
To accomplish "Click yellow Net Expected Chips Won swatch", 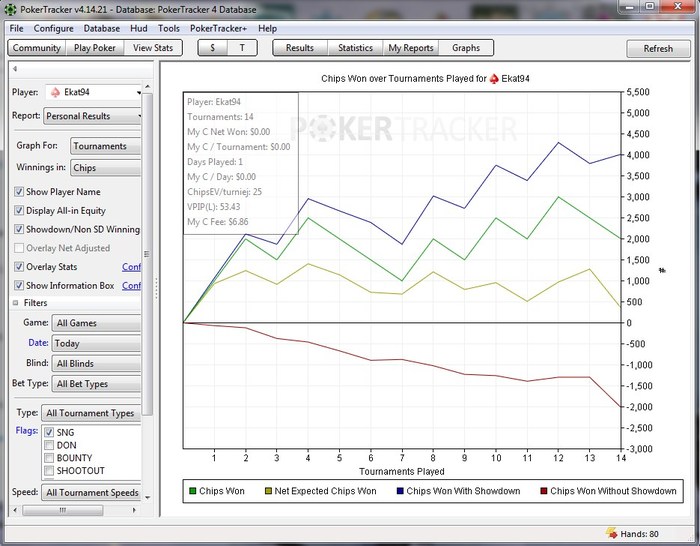I will 268,491.
